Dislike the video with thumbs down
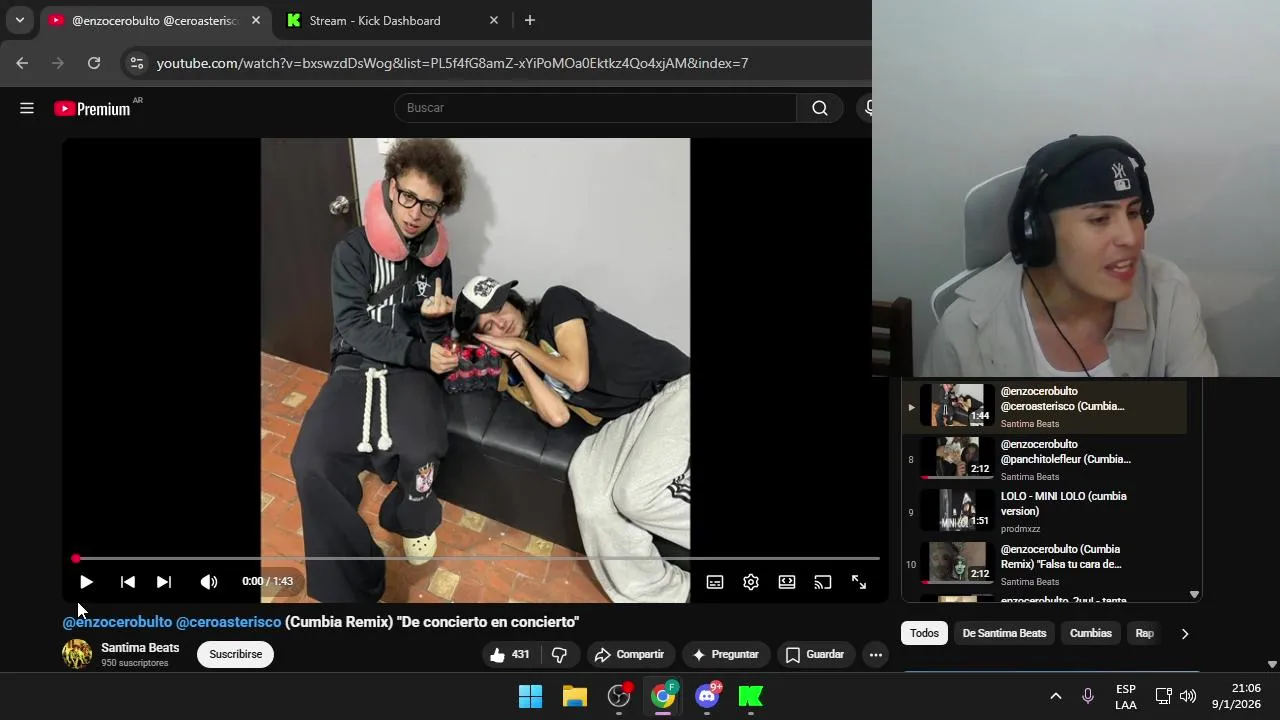This screenshot has height=720, width=1280. [560, 655]
